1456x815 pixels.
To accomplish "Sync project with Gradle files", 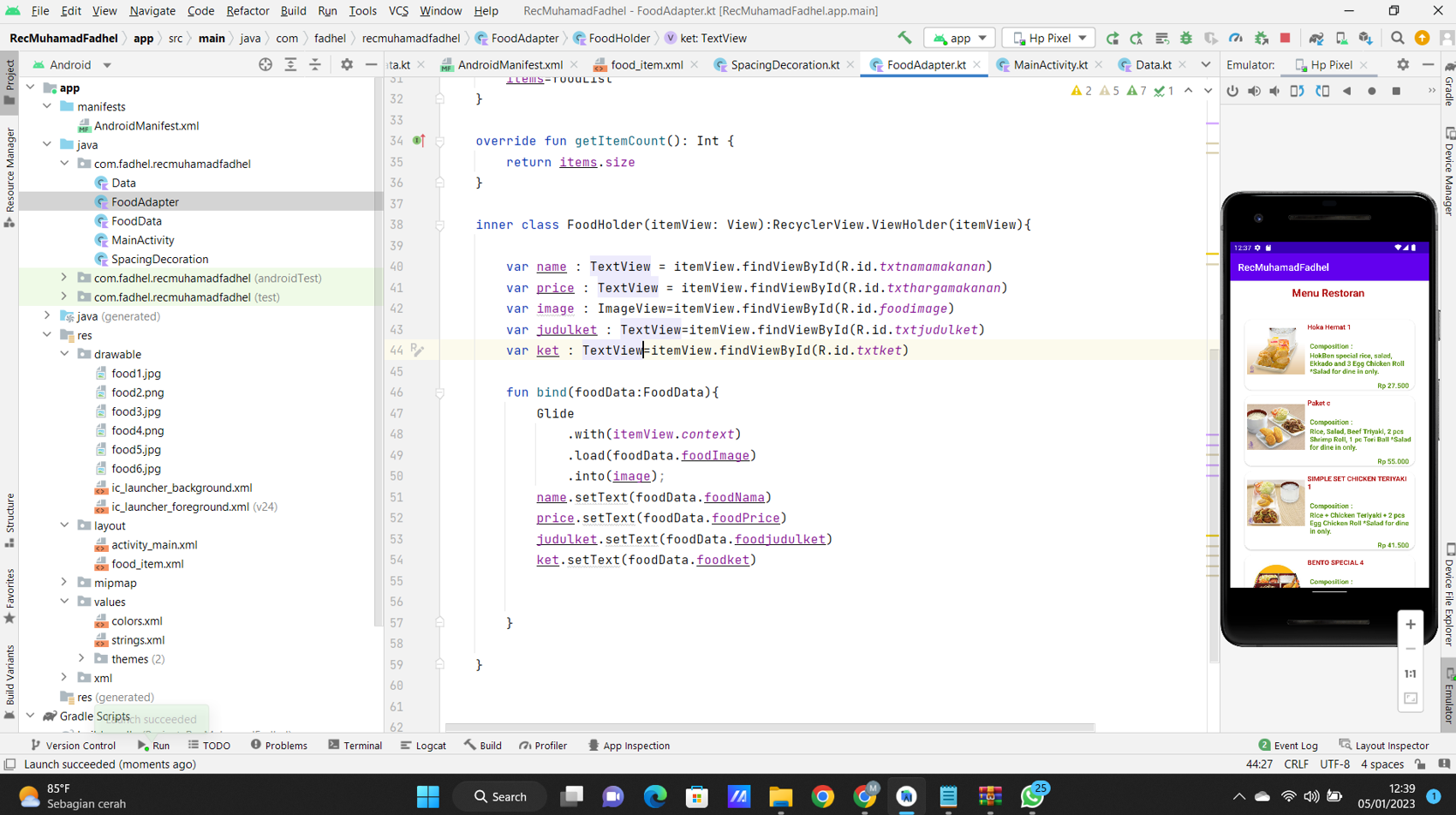I will [1316, 38].
